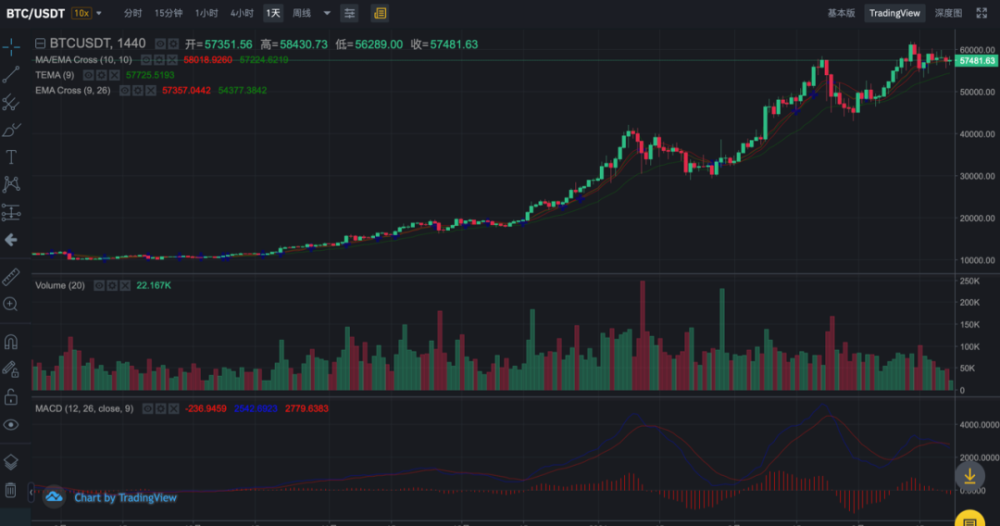Image resolution: width=1000 pixels, height=526 pixels.
Task: Select the brush drawing tool
Action: [11, 130]
